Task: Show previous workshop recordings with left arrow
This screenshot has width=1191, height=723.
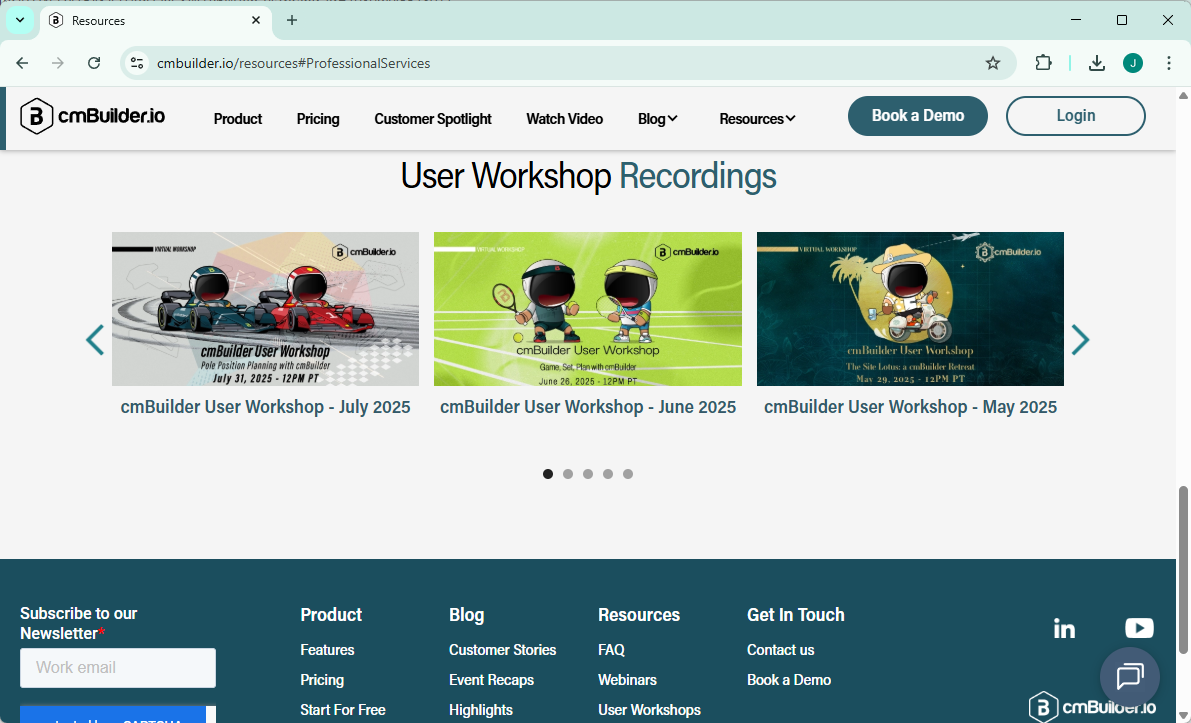Action: point(95,339)
